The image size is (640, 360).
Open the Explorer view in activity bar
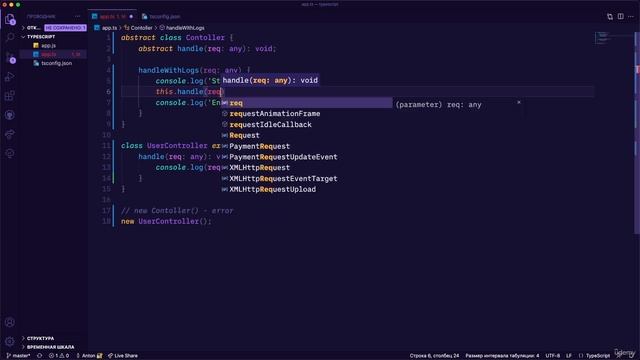coord(10,19)
